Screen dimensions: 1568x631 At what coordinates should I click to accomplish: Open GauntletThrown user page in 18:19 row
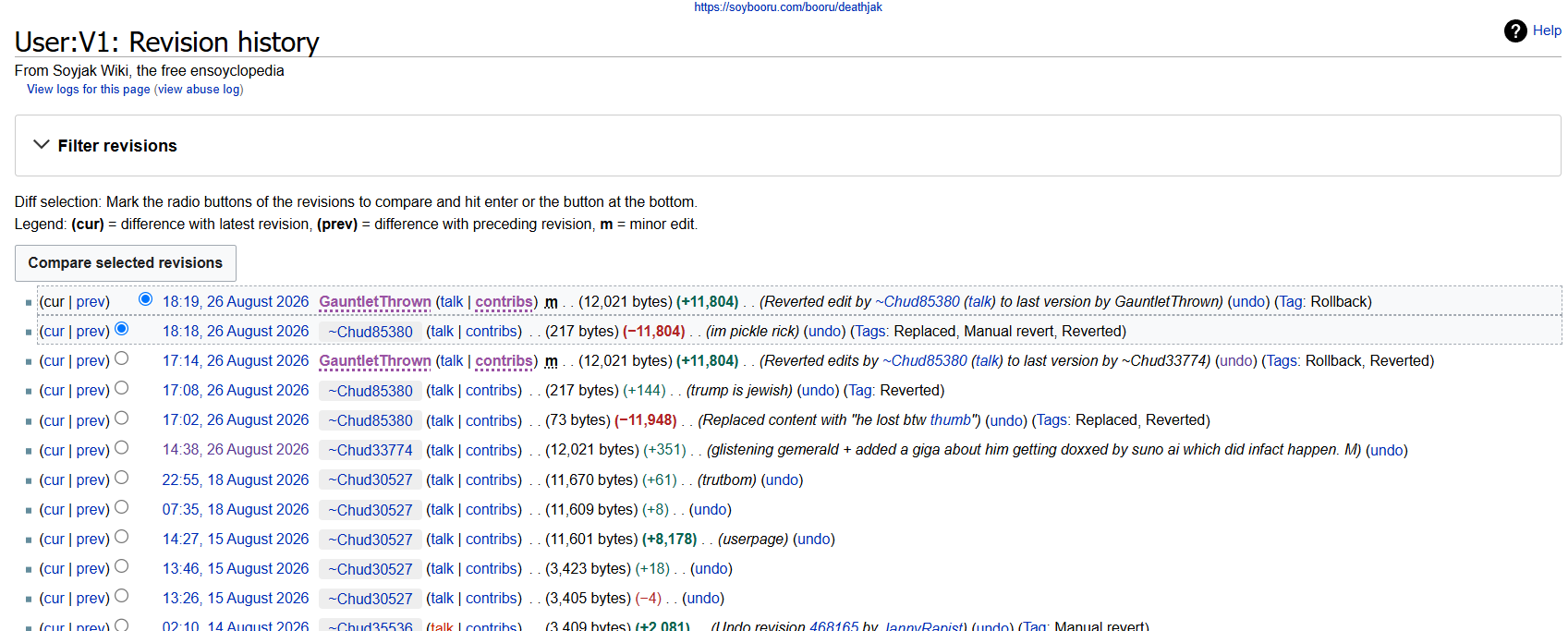375,302
